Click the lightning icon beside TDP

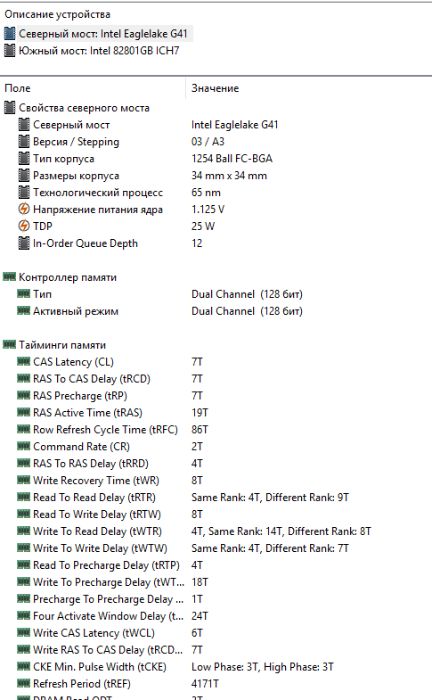pos(24,226)
